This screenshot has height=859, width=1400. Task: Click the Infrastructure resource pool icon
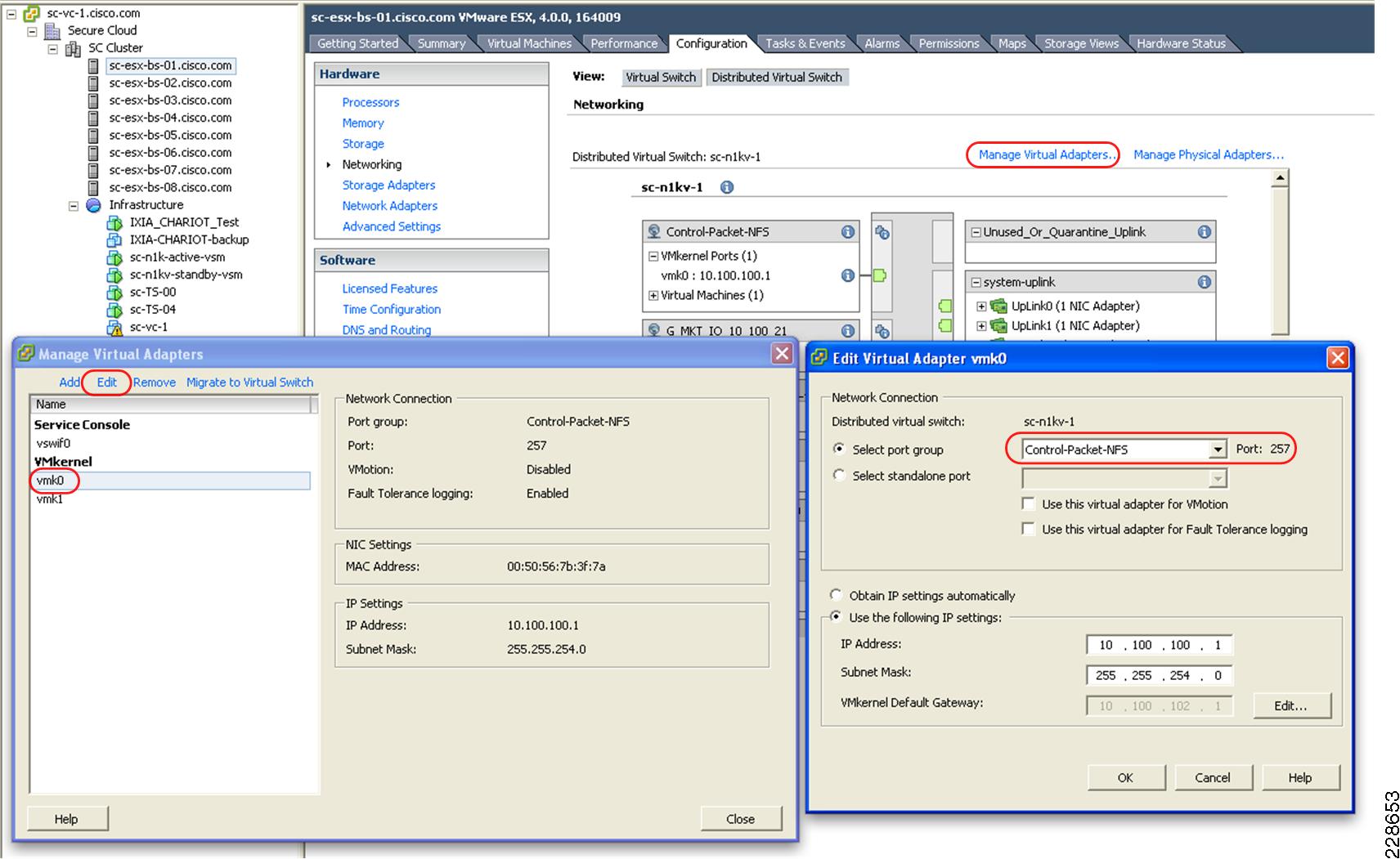[93, 205]
